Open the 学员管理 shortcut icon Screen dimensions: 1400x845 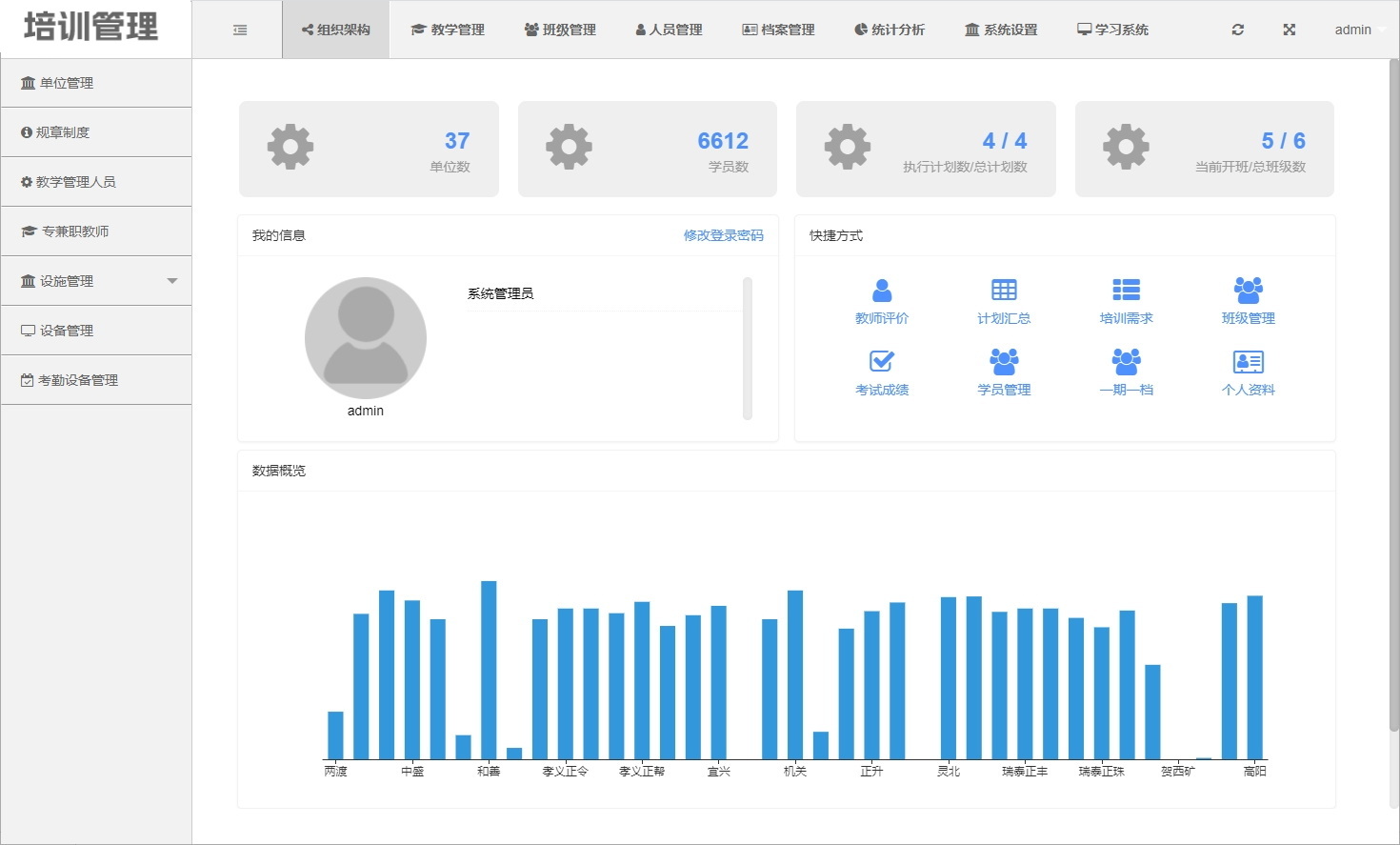[1004, 362]
